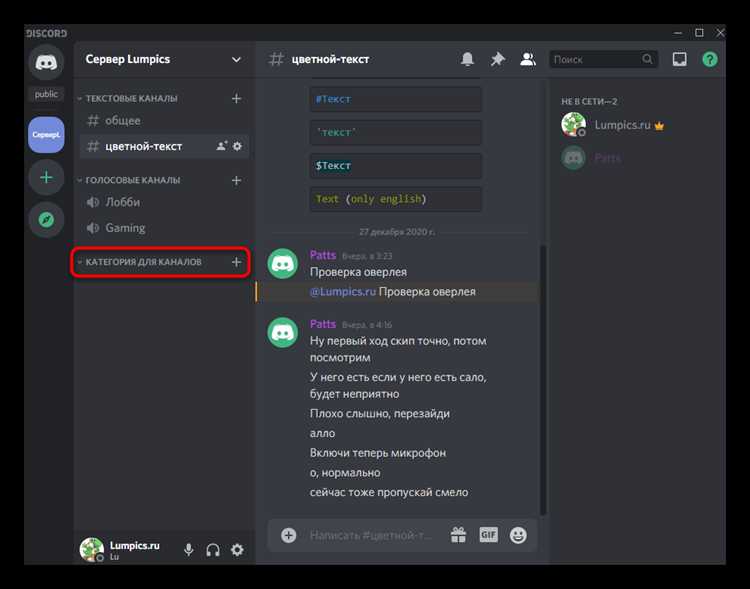Image resolution: width=750 pixels, height=589 pixels.
Task: Open the notification settings bell icon
Action: (x=467, y=59)
